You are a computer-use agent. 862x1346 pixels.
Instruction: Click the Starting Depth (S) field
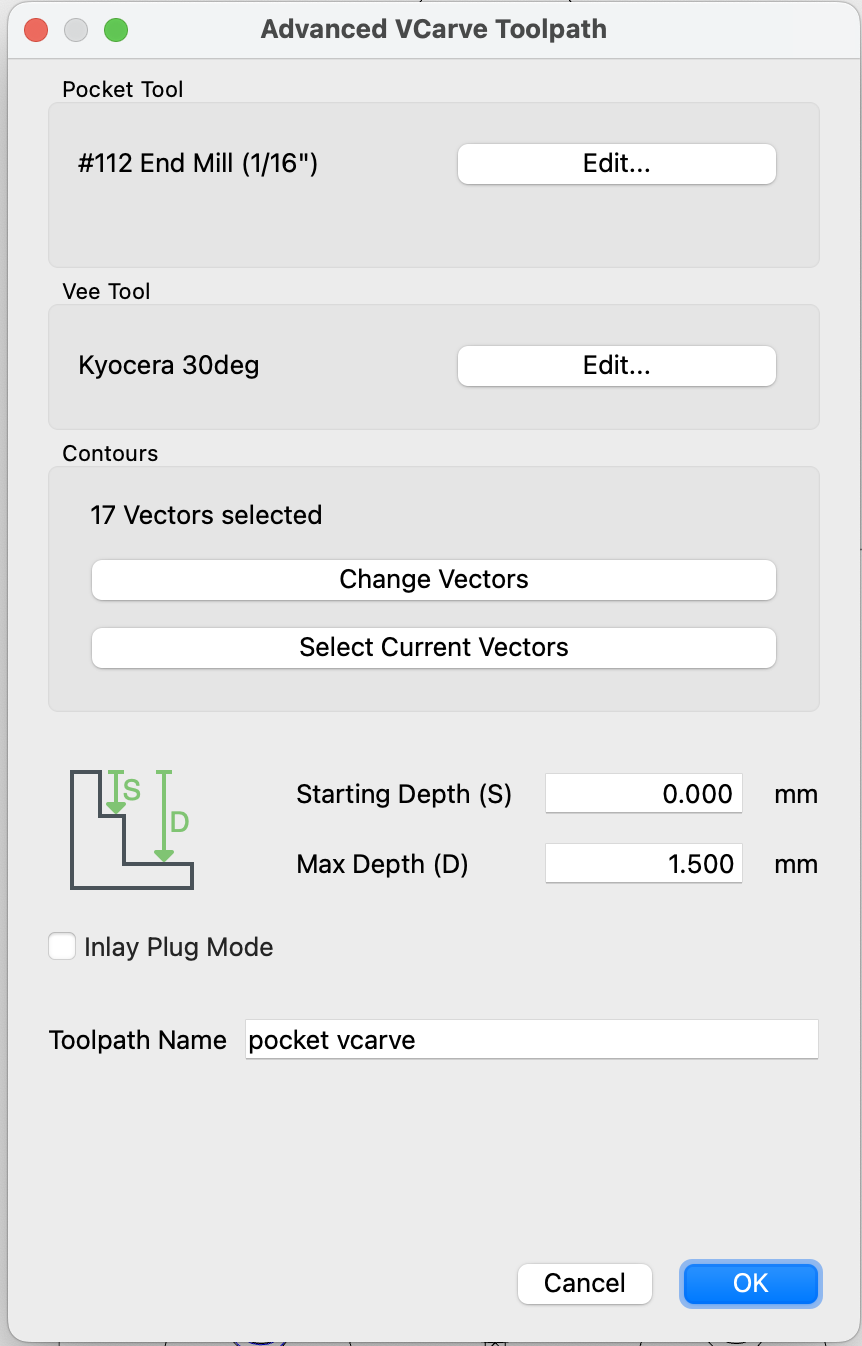643,794
